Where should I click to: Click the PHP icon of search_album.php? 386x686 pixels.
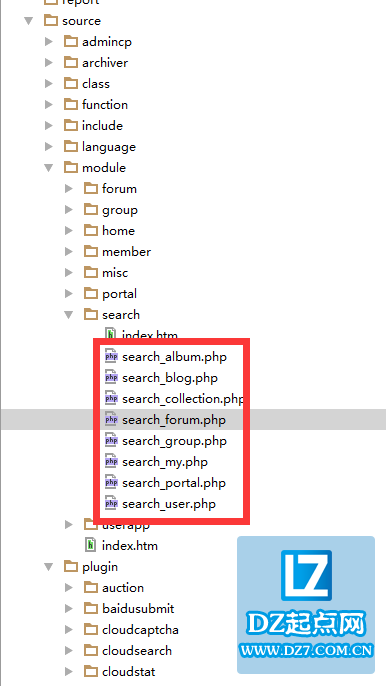pos(111,357)
